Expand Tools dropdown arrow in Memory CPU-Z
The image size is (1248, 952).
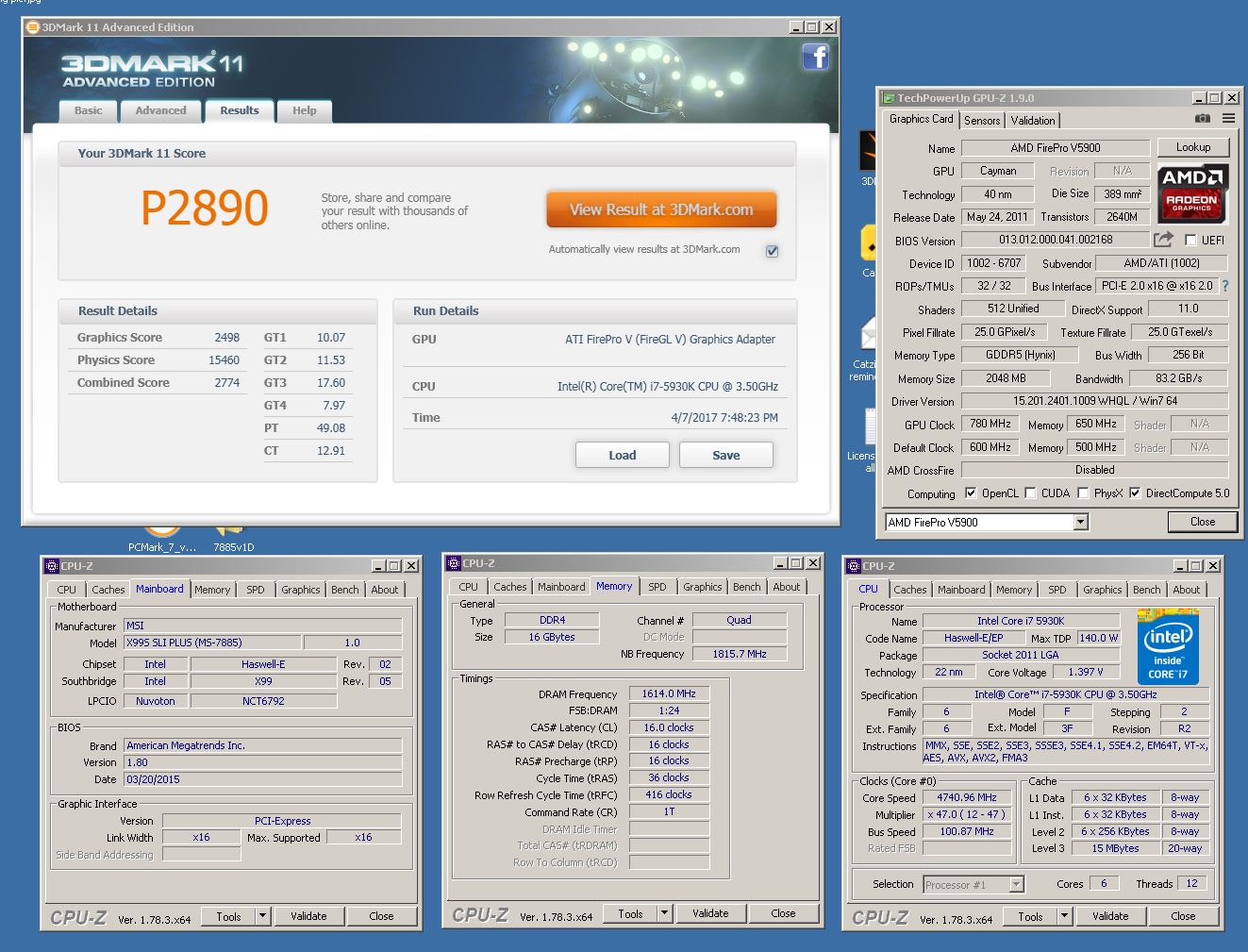point(664,912)
